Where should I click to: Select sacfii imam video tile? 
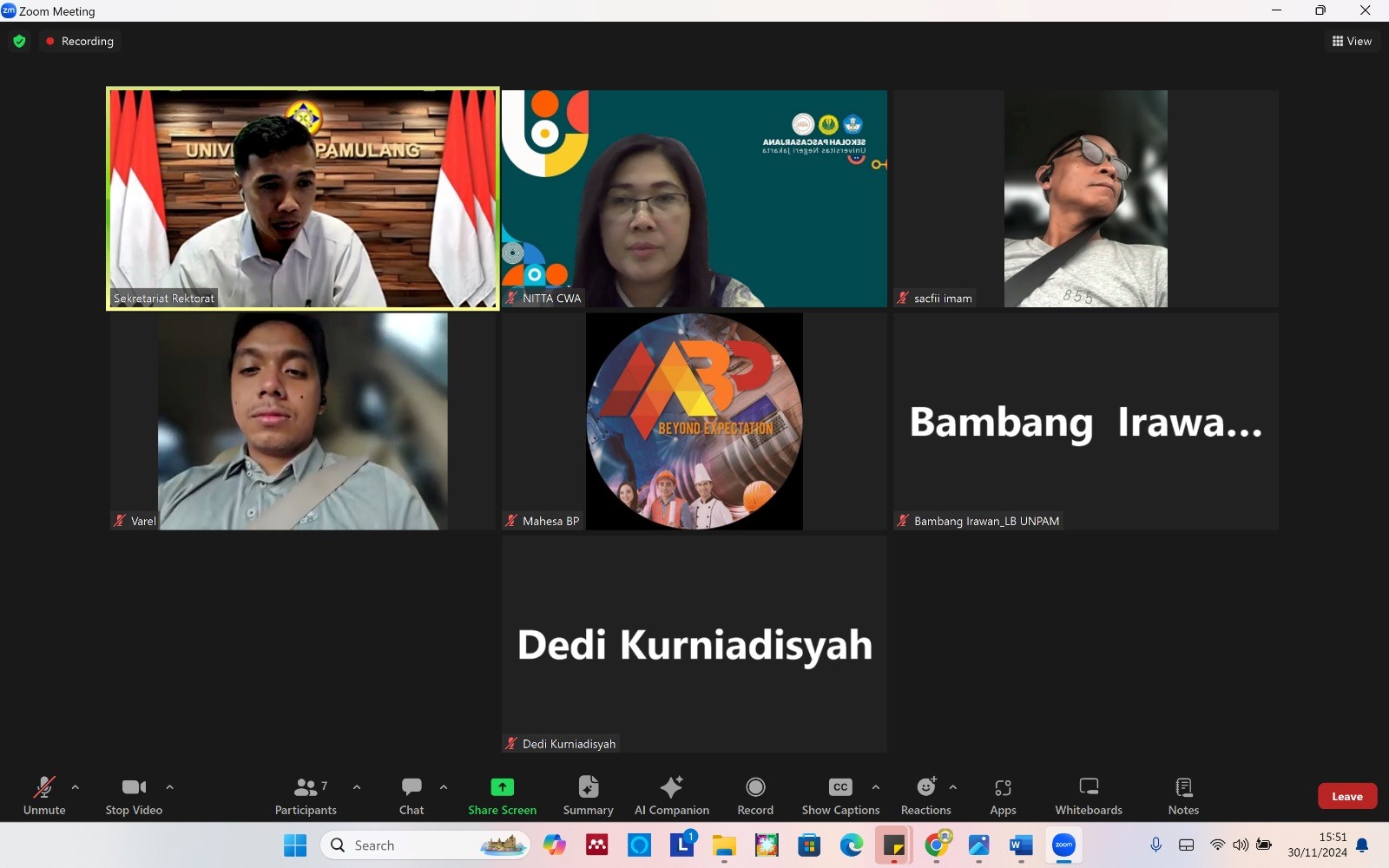[x=1086, y=199]
